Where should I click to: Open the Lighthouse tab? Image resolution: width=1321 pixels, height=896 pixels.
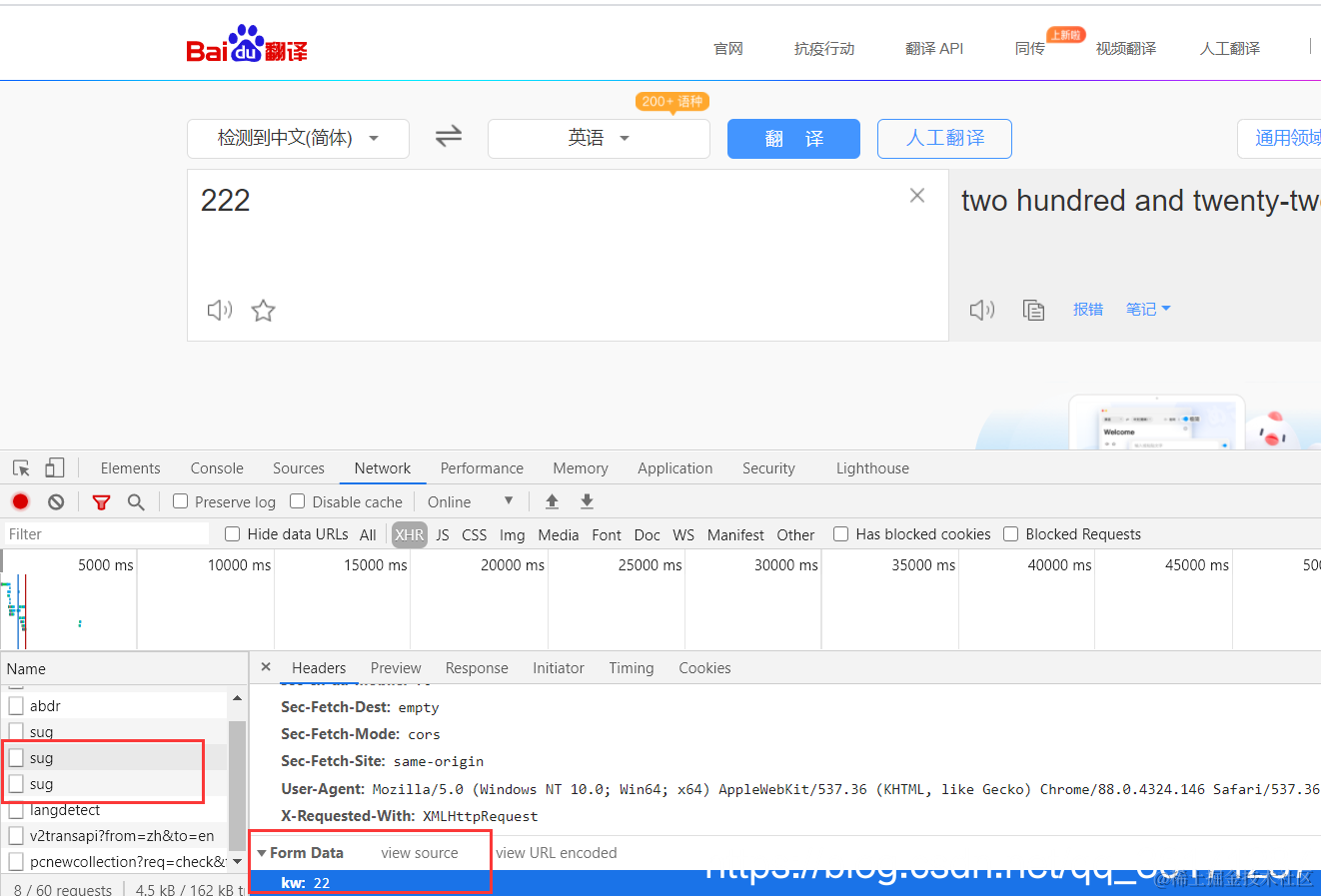click(872, 467)
